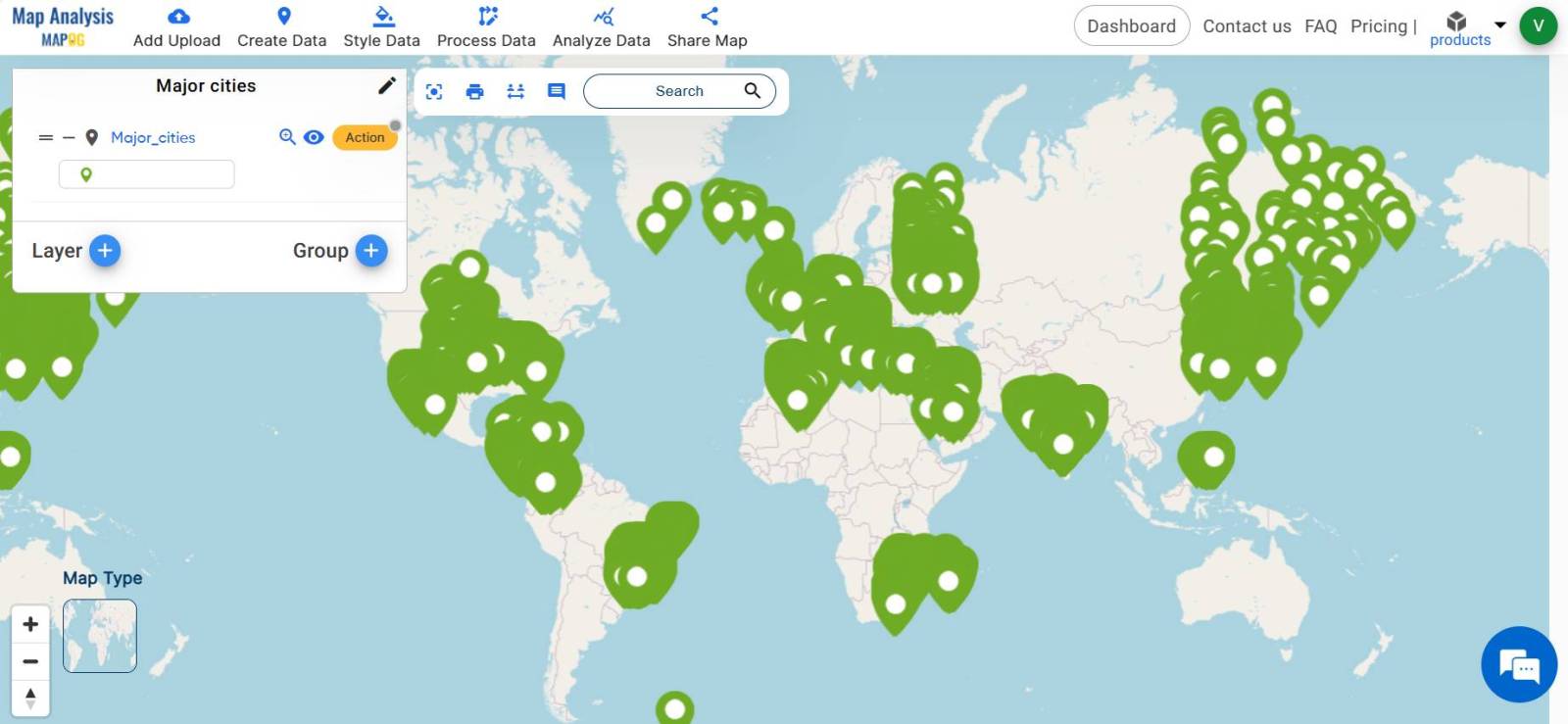Click the magnifier icon in the Search box

[753, 91]
